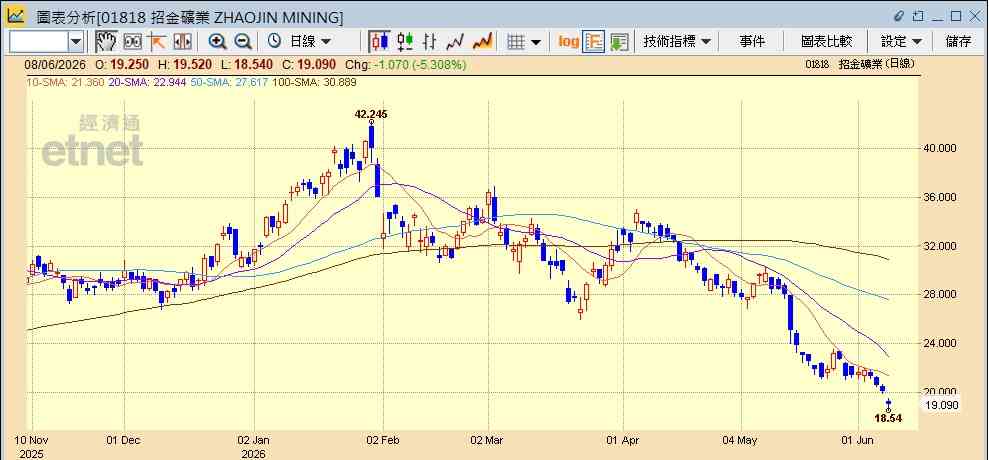Toggle the highlighted data legend icon
The image size is (989, 460).
click(594, 42)
